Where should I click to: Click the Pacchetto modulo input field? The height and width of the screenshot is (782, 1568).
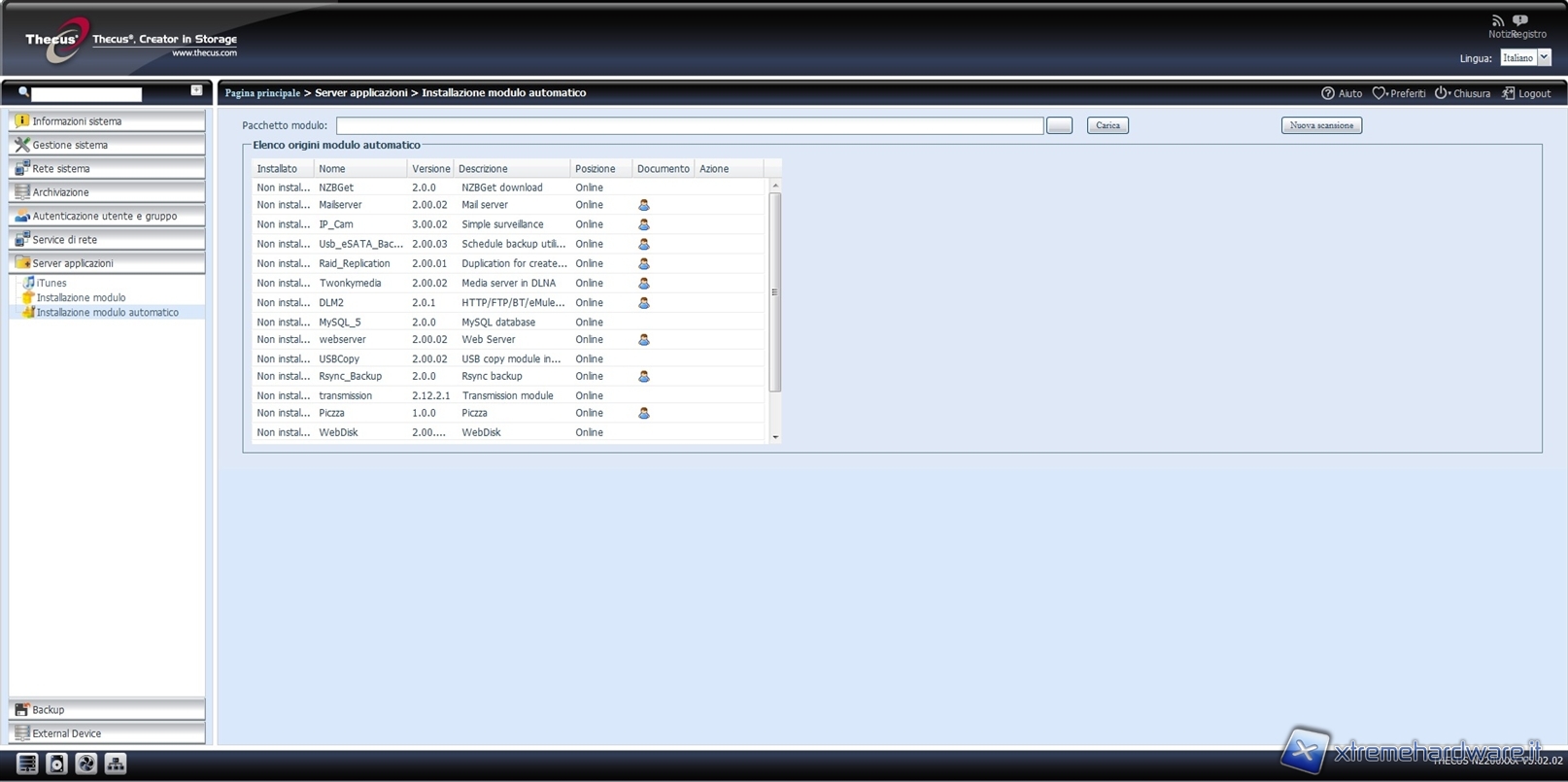tap(689, 126)
